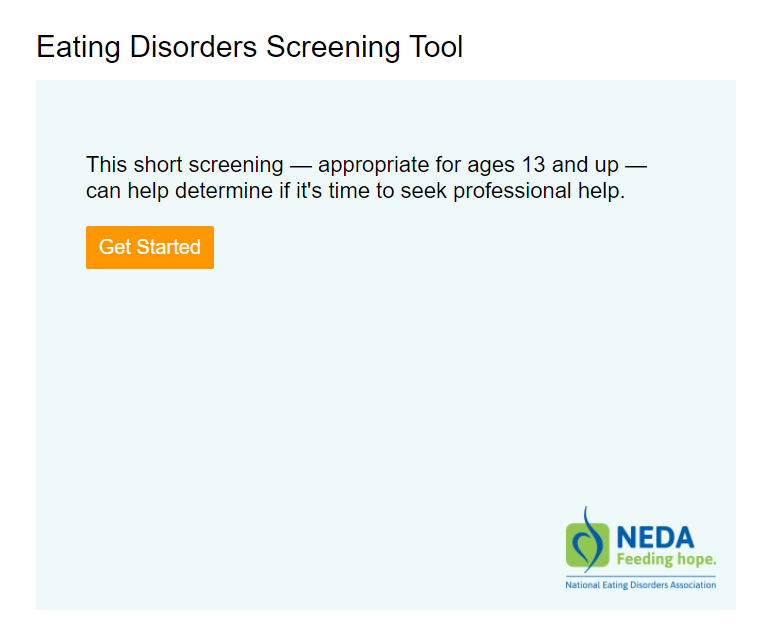Click the "ages 13 and up" text
Image resolution: width=765 pixels, height=632 pixels.
click(531, 165)
